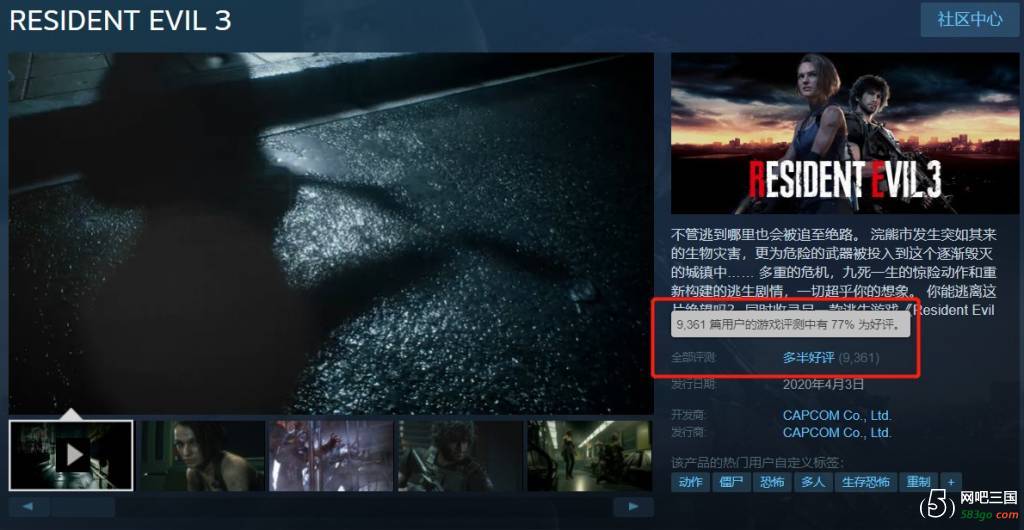
Task: Select the third red-toned screenshot thumbnail
Action: tap(331, 456)
